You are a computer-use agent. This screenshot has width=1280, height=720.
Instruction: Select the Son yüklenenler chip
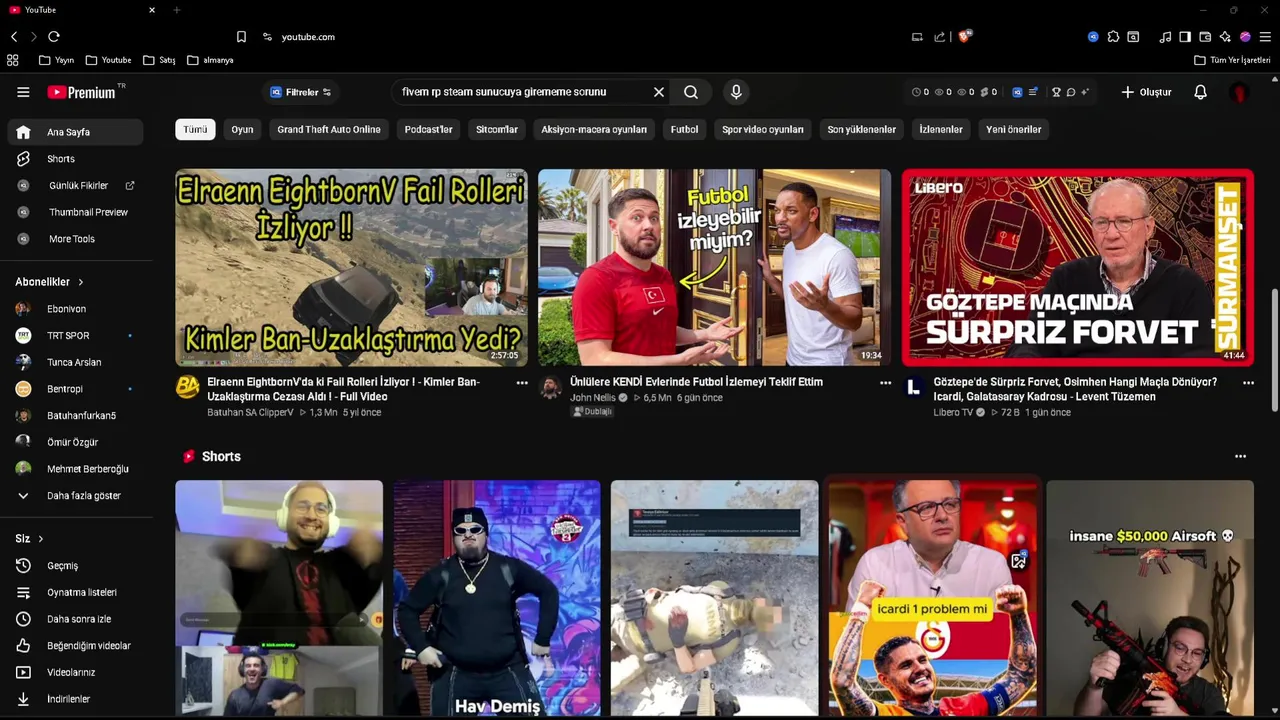(x=862, y=129)
